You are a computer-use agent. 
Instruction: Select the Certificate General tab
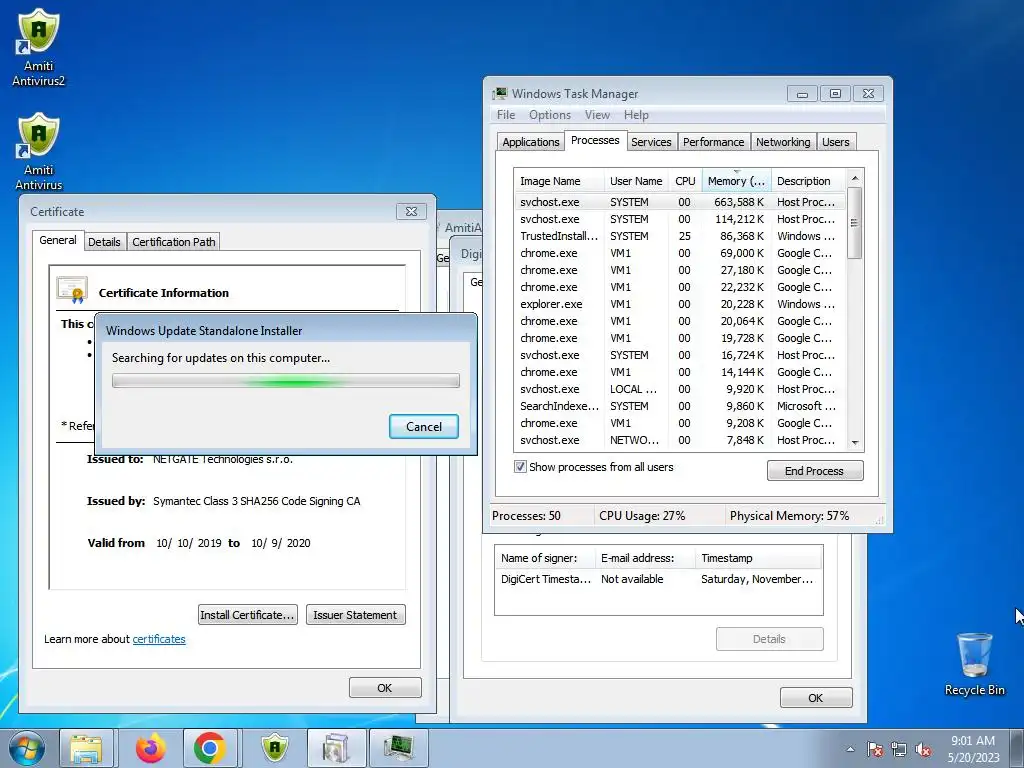pyautogui.click(x=57, y=240)
